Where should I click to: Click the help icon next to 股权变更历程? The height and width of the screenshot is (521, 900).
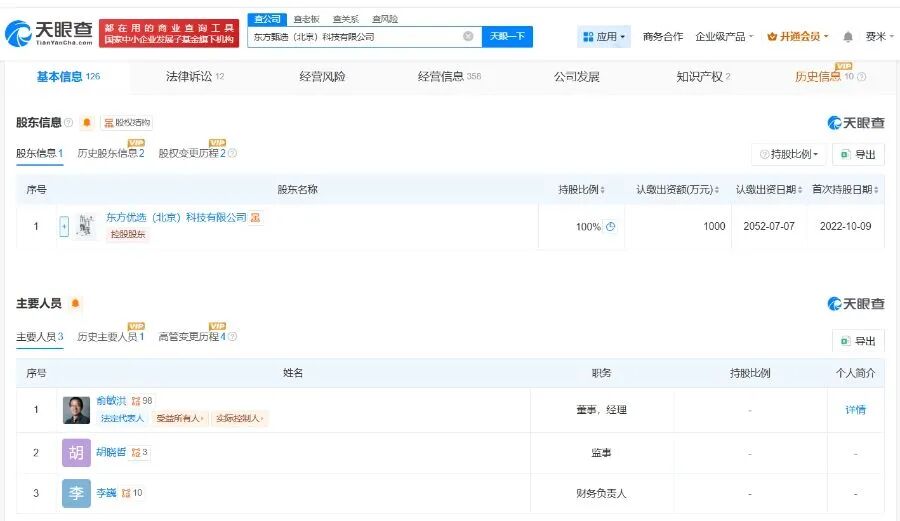coord(232,154)
